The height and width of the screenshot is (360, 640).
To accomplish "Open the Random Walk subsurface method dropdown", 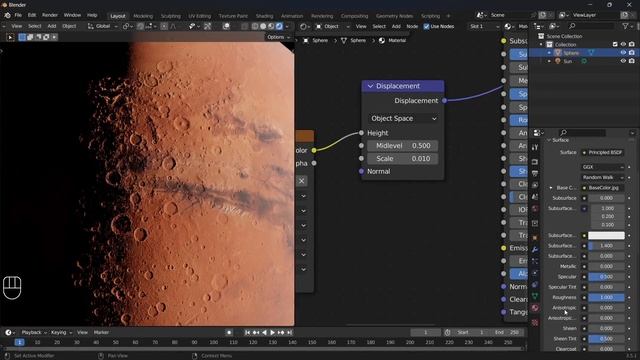I will pyautogui.click(x=602, y=177).
